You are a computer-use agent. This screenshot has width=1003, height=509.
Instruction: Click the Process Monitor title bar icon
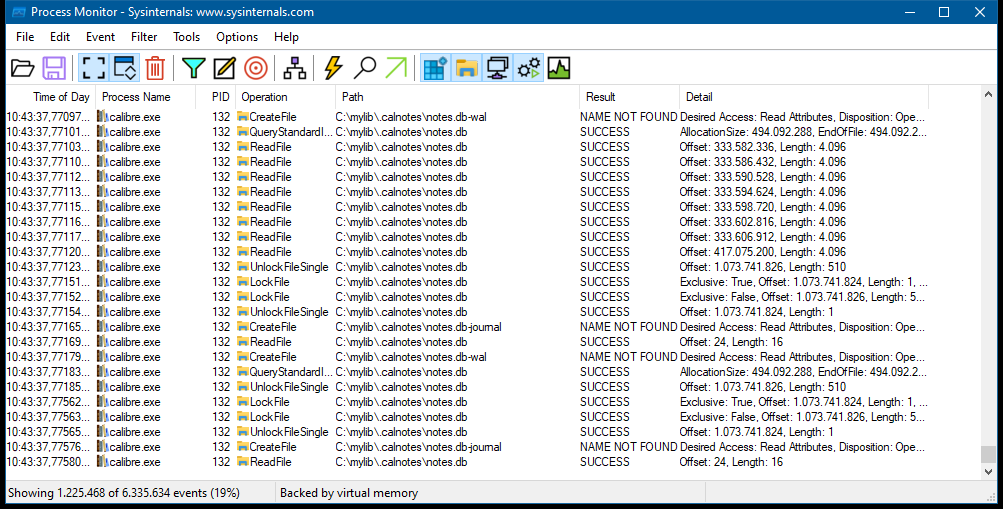click(19, 12)
